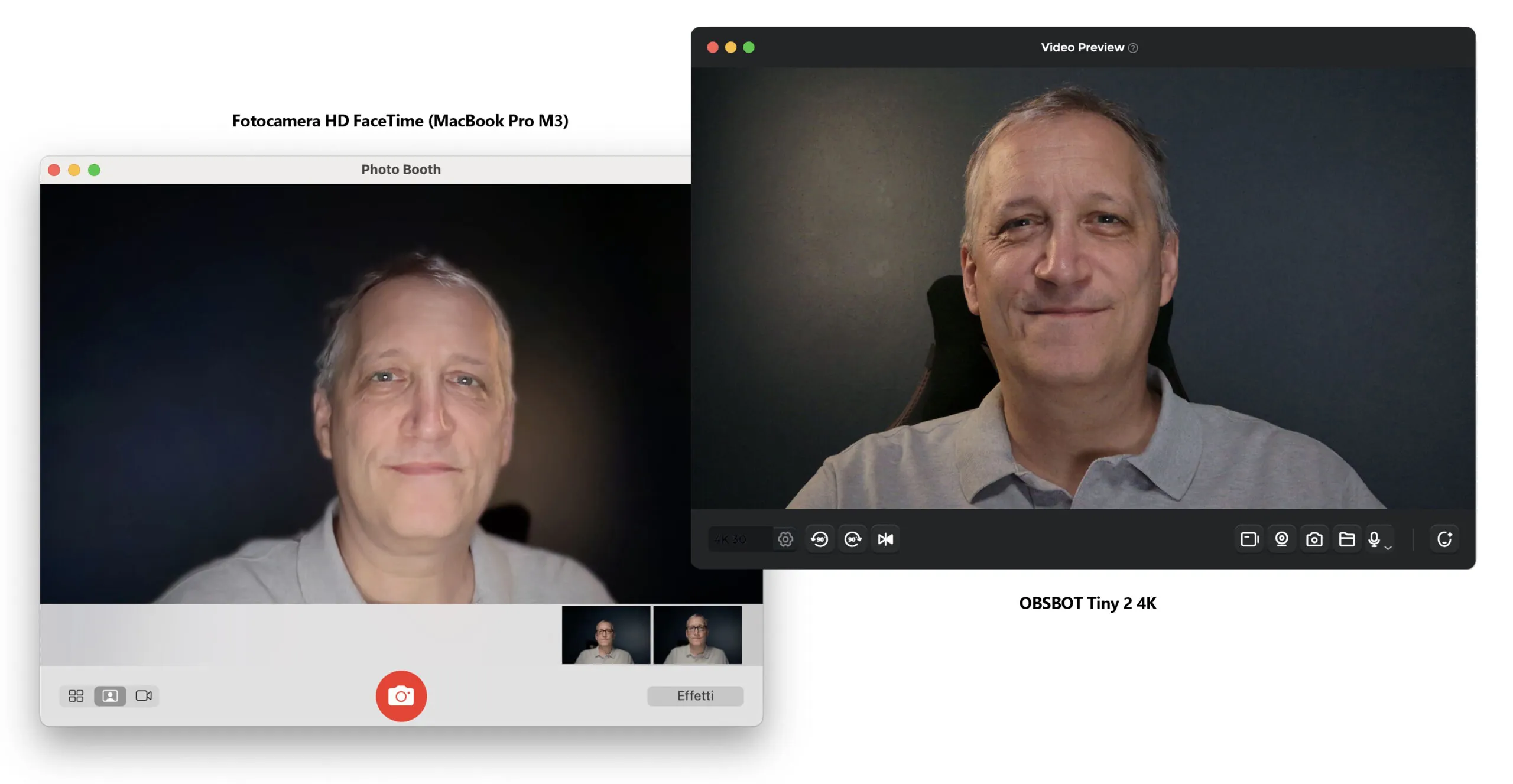
Task: Open resolution settings gear icon
Action: (x=785, y=539)
